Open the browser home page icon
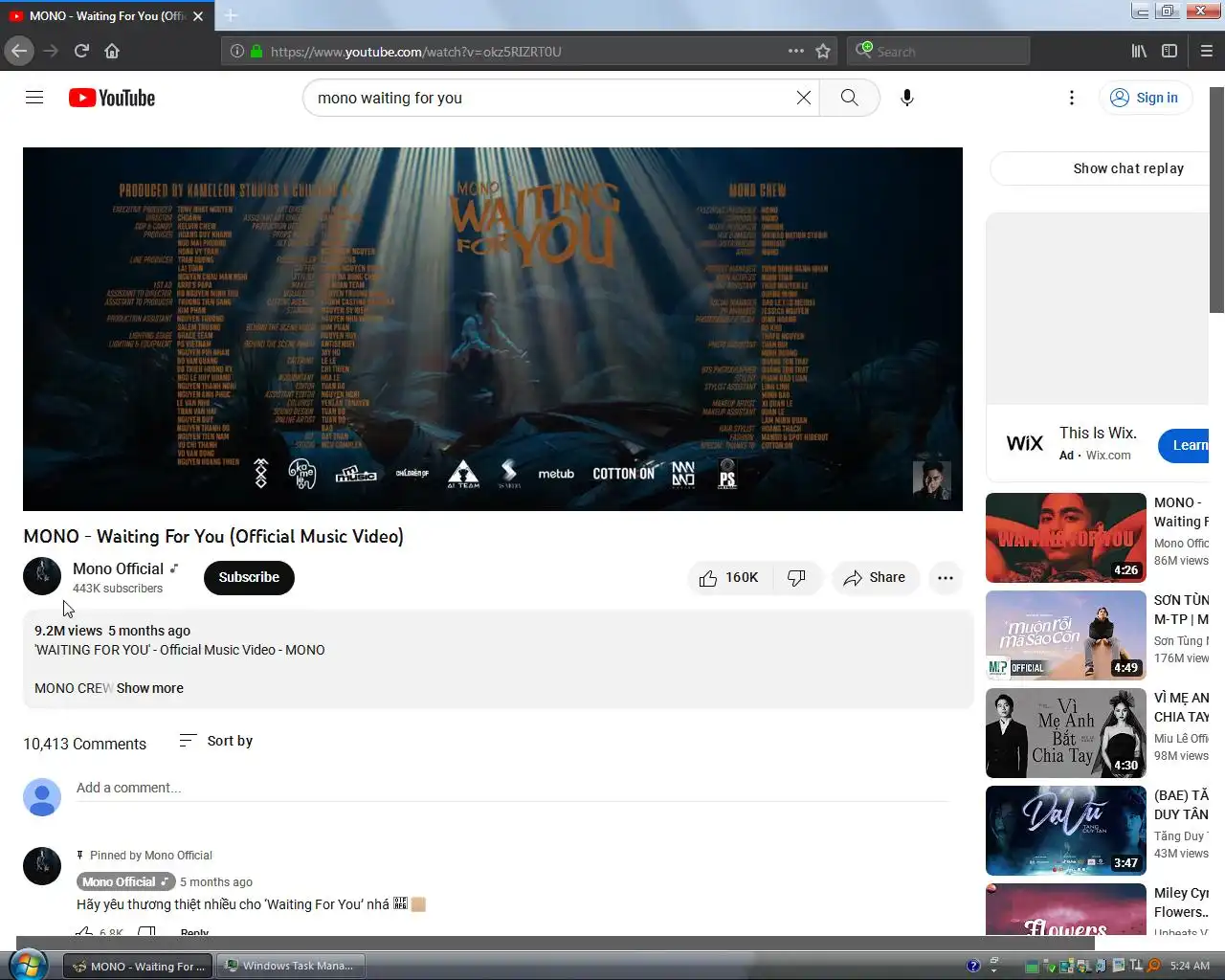The height and width of the screenshot is (980, 1225). [112, 51]
